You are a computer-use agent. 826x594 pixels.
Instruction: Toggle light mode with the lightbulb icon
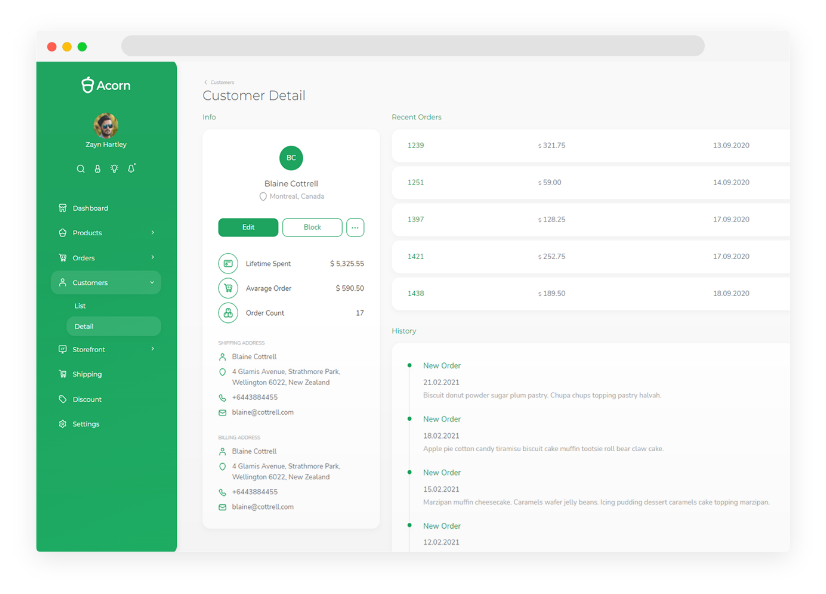(114, 169)
